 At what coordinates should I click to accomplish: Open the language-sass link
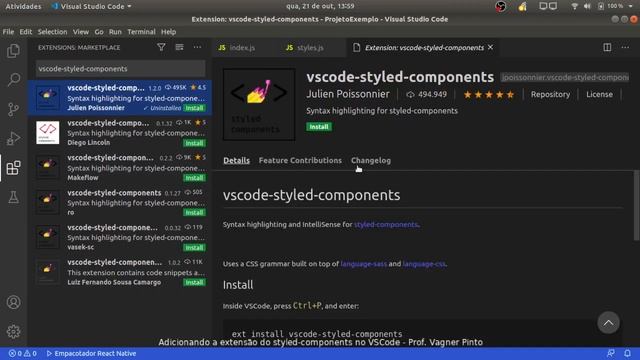[363, 264]
